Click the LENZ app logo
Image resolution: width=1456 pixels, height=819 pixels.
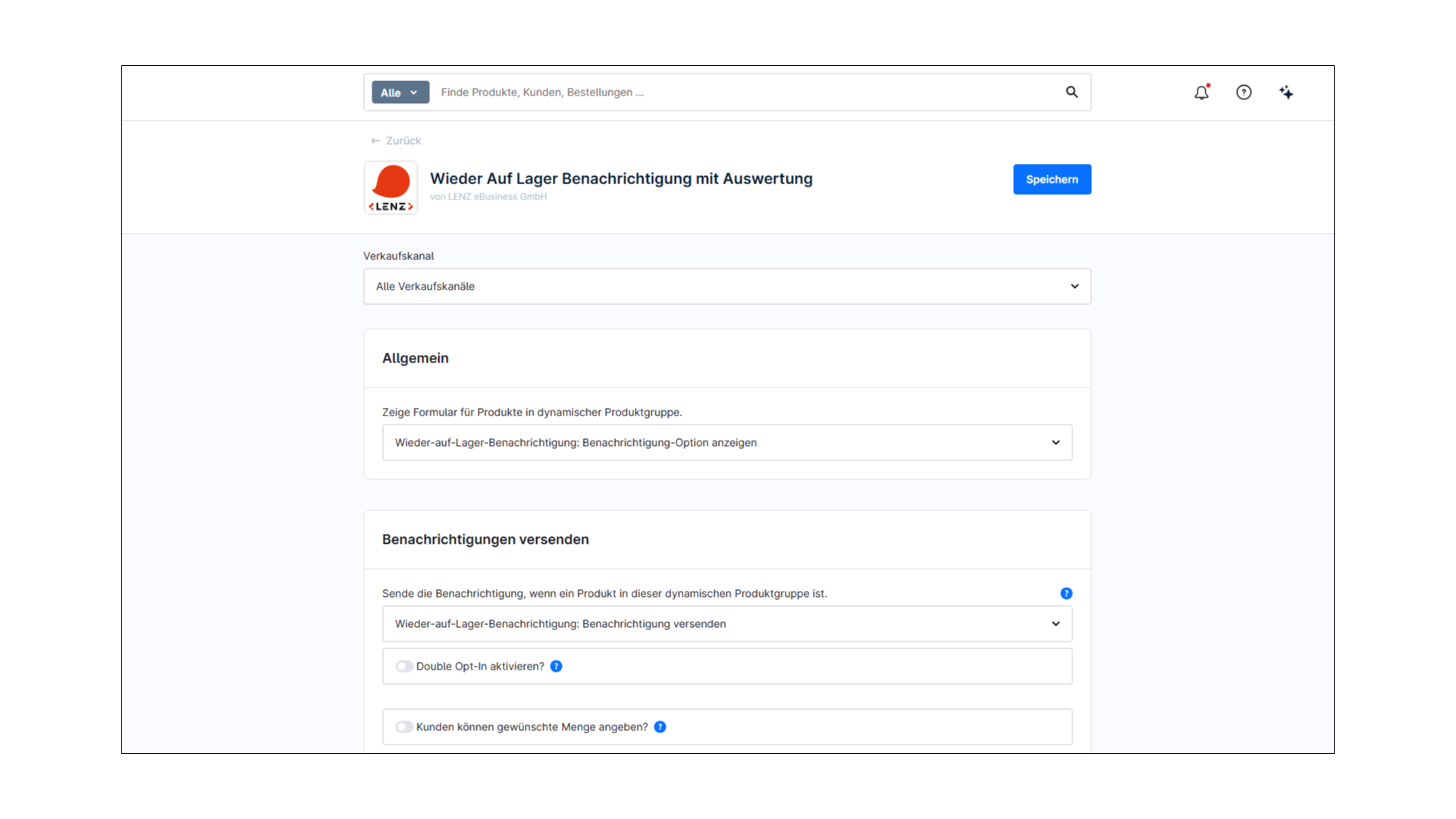pos(390,187)
